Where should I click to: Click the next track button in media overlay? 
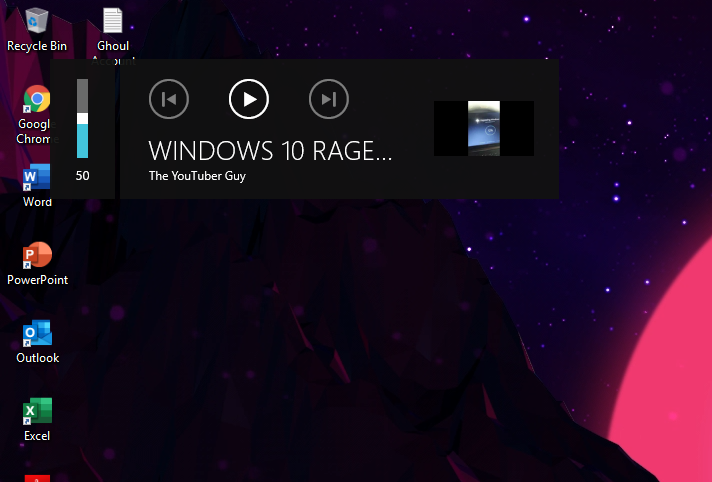(x=329, y=99)
